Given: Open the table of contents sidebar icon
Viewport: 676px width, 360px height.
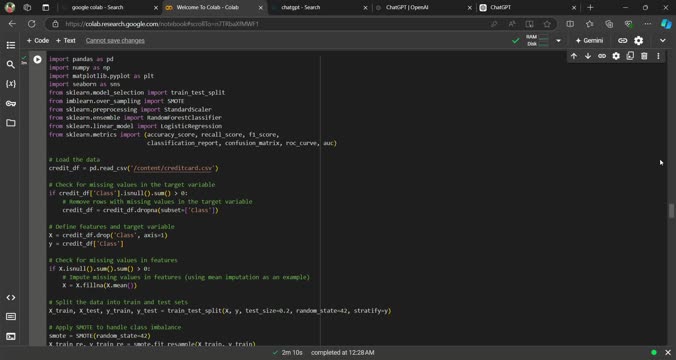Looking at the screenshot, I should 11,45.
